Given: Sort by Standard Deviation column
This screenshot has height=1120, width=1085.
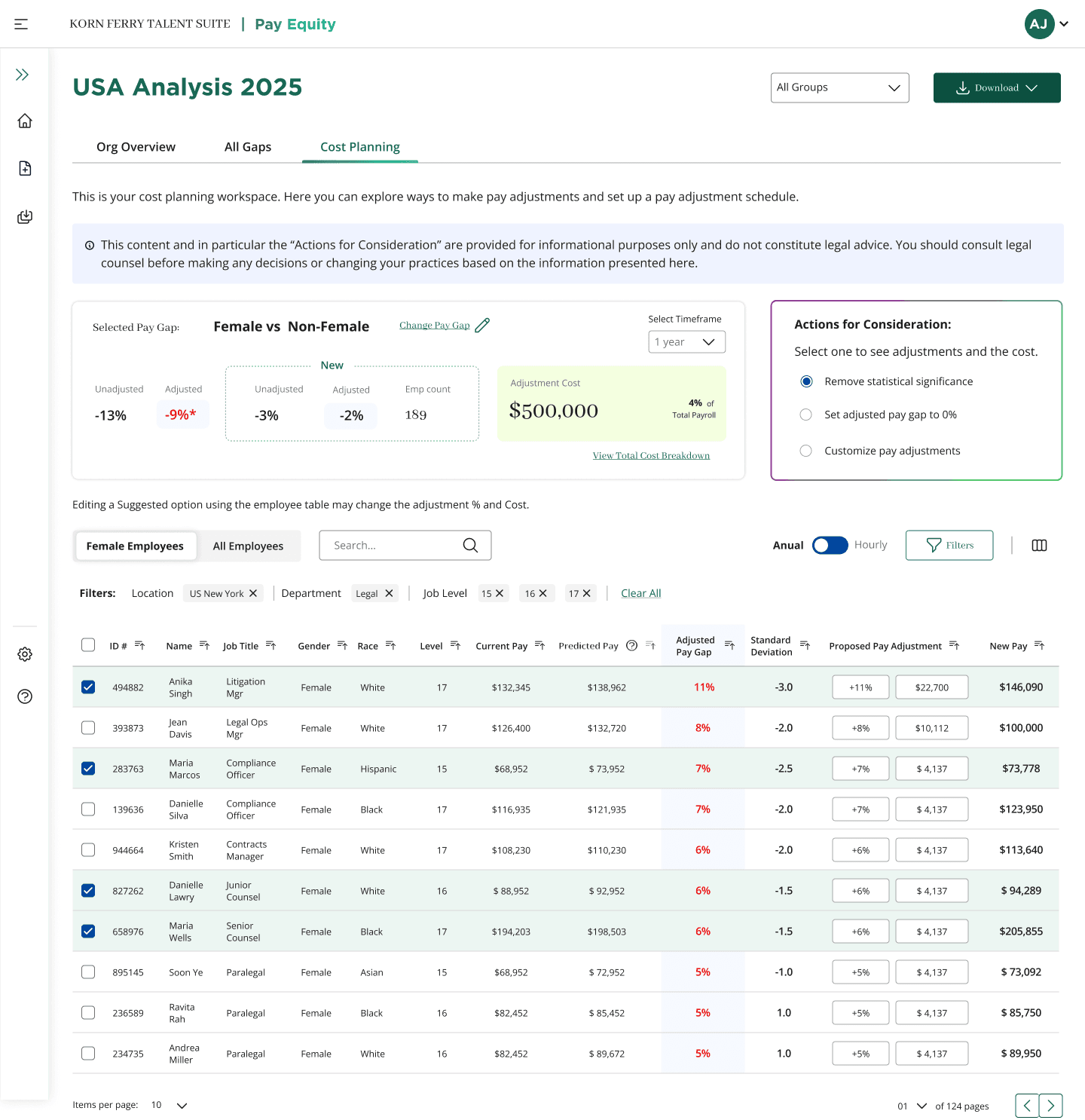Looking at the screenshot, I should 805,645.
